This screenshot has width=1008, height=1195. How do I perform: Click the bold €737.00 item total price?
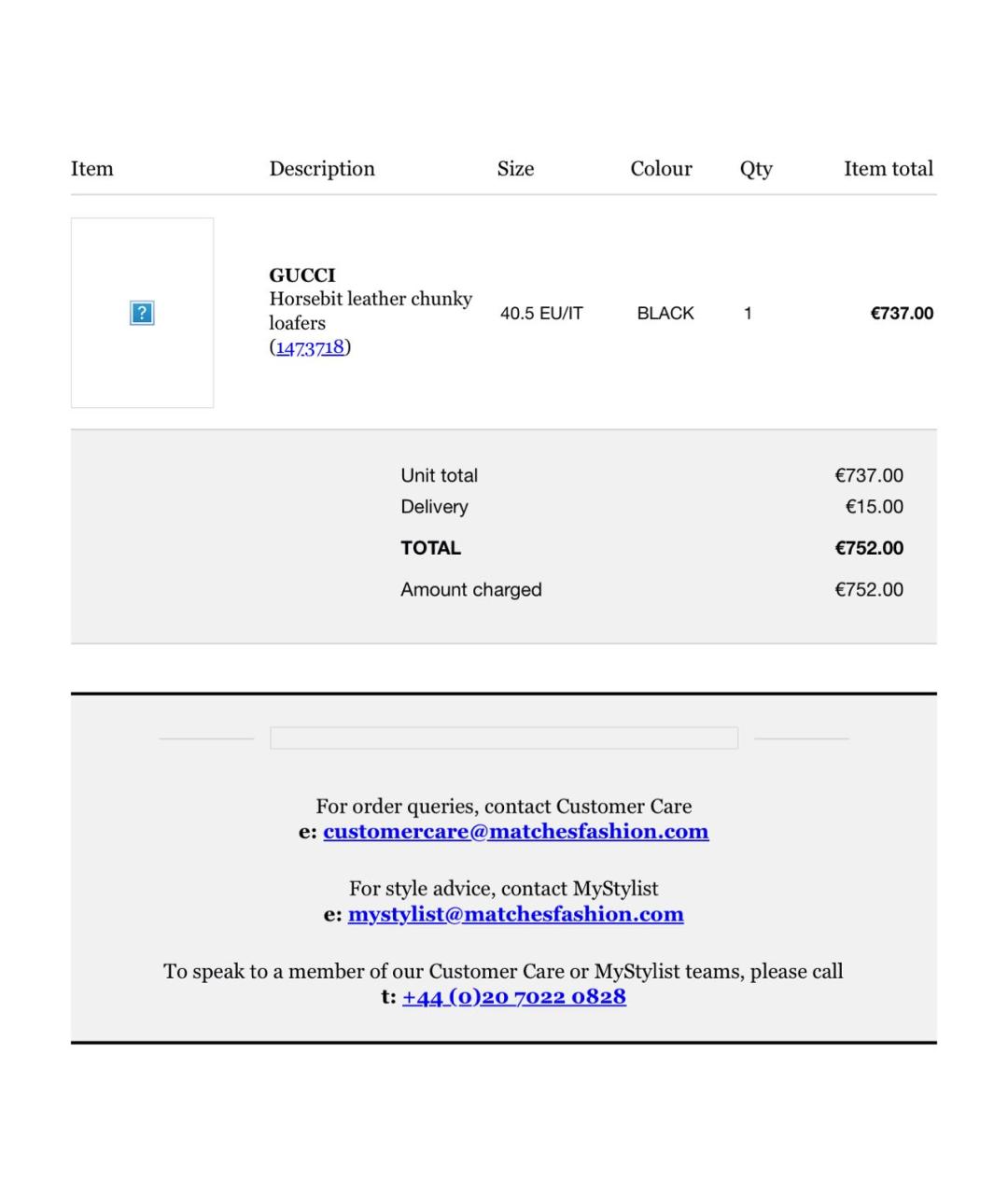pyautogui.click(x=902, y=314)
